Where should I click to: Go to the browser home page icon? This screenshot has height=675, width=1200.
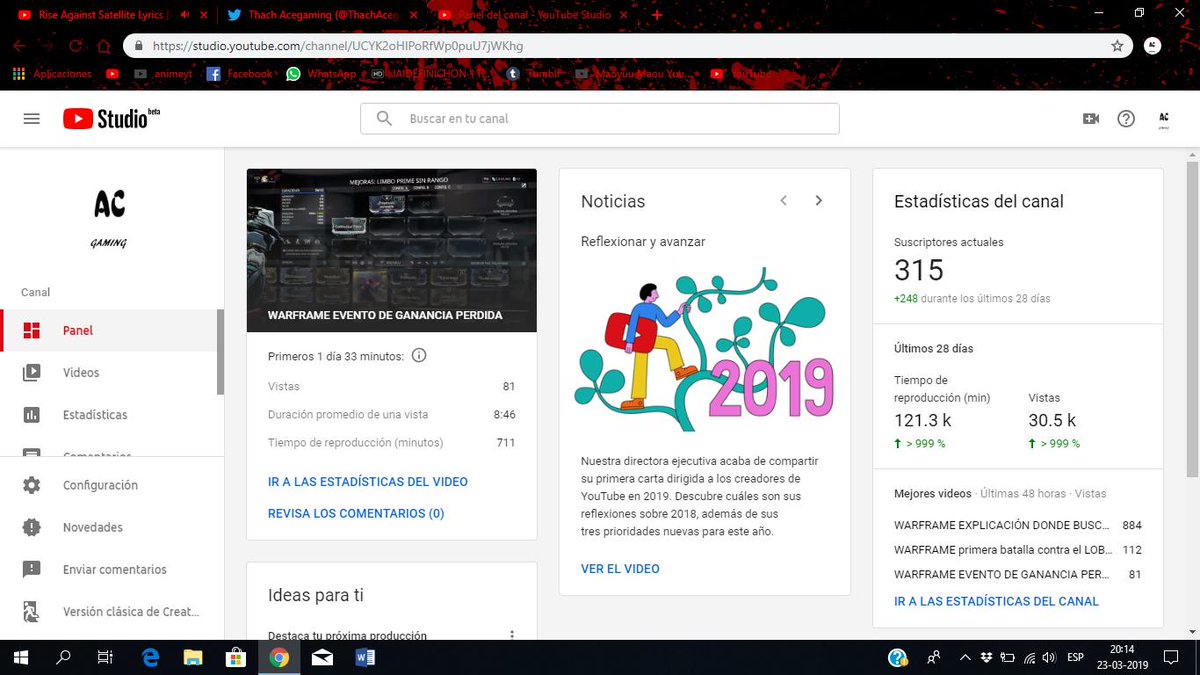coord(104,46)
